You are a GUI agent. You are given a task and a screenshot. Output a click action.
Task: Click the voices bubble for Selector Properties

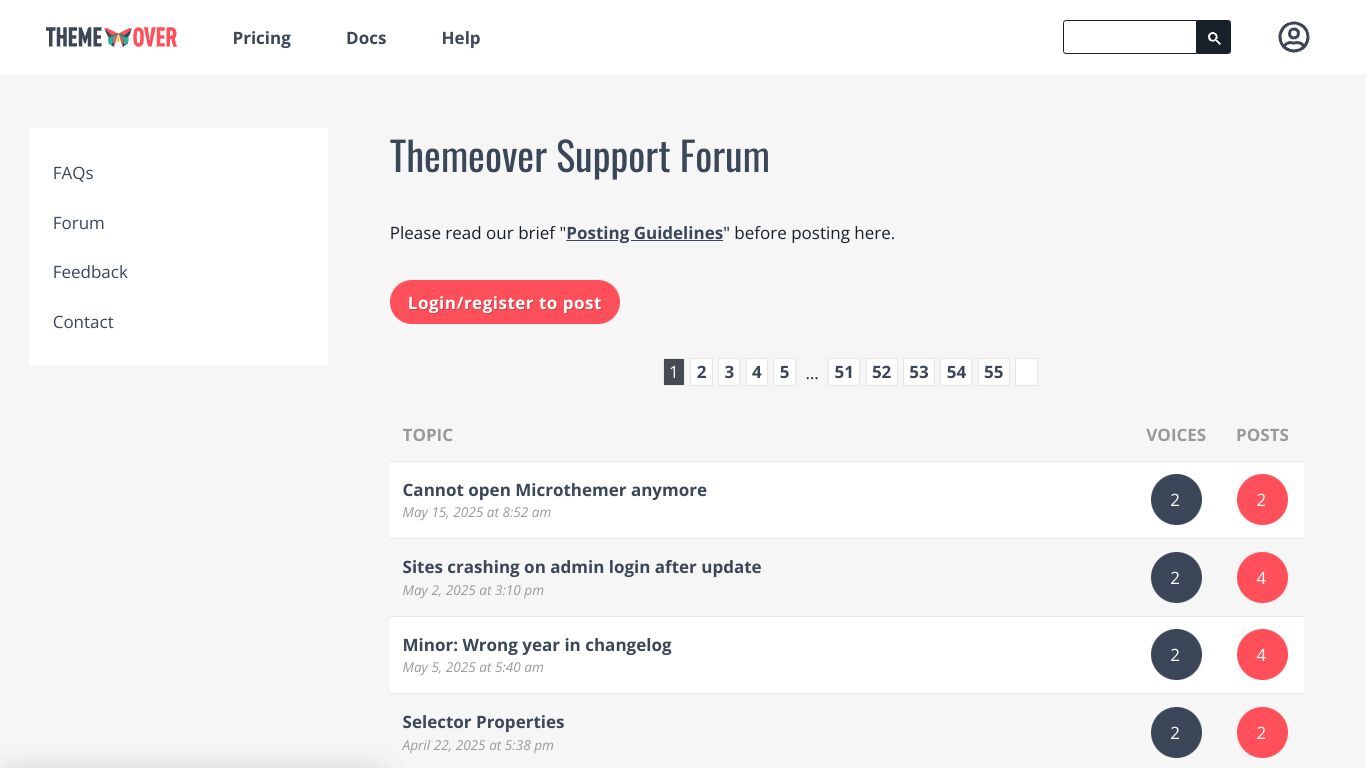(1176, 733)
